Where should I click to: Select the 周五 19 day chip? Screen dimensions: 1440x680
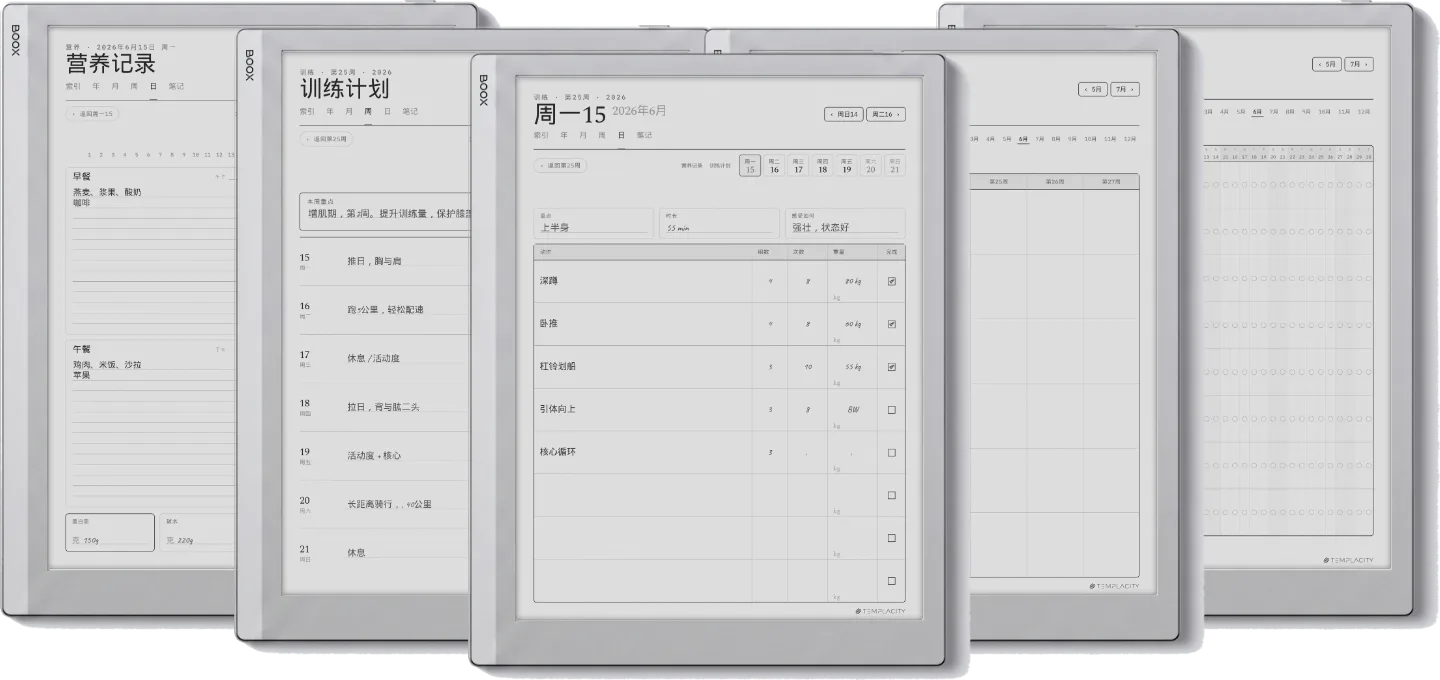click(x=847, y=166)
